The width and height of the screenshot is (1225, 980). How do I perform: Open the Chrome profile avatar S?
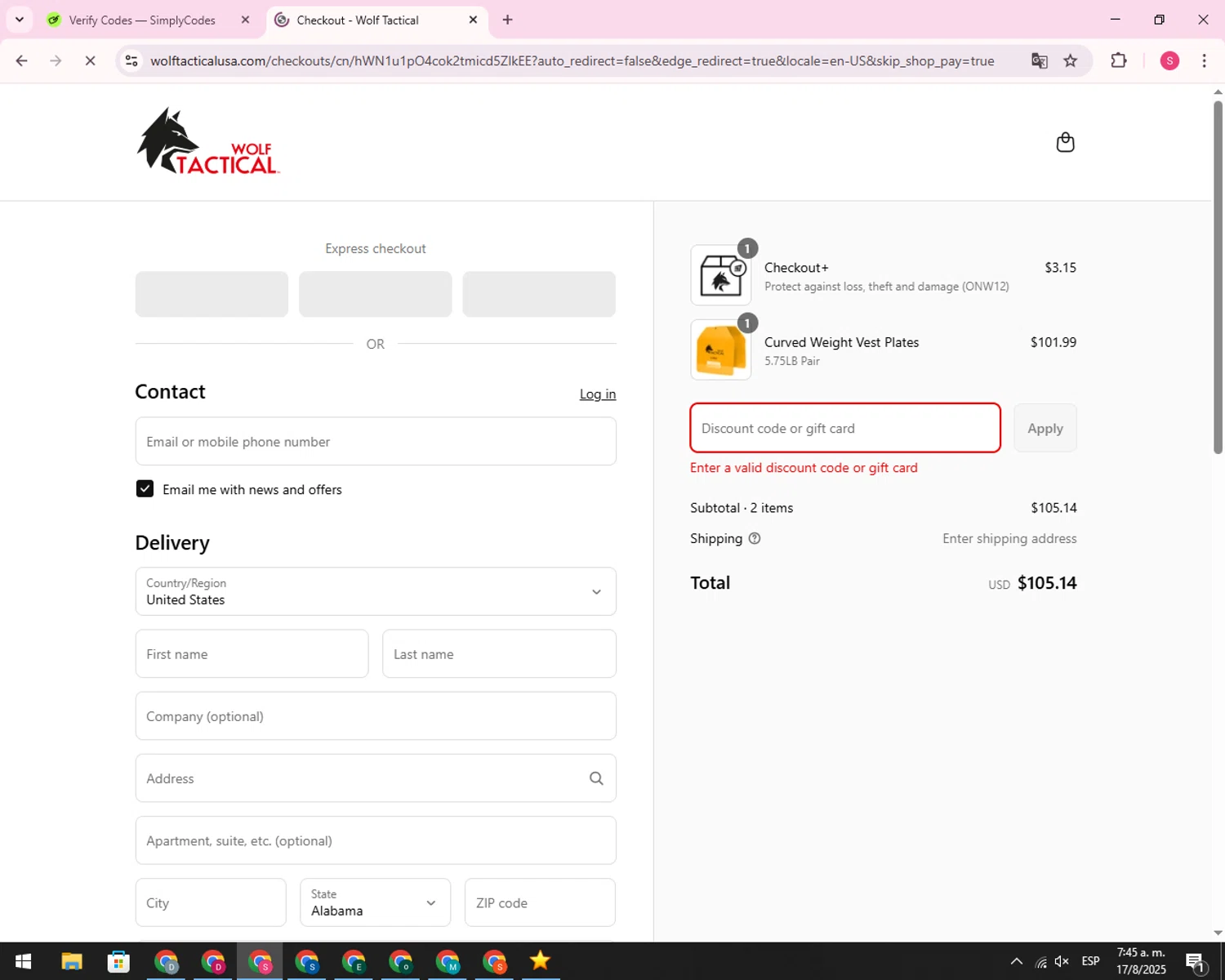point(1169,60)
